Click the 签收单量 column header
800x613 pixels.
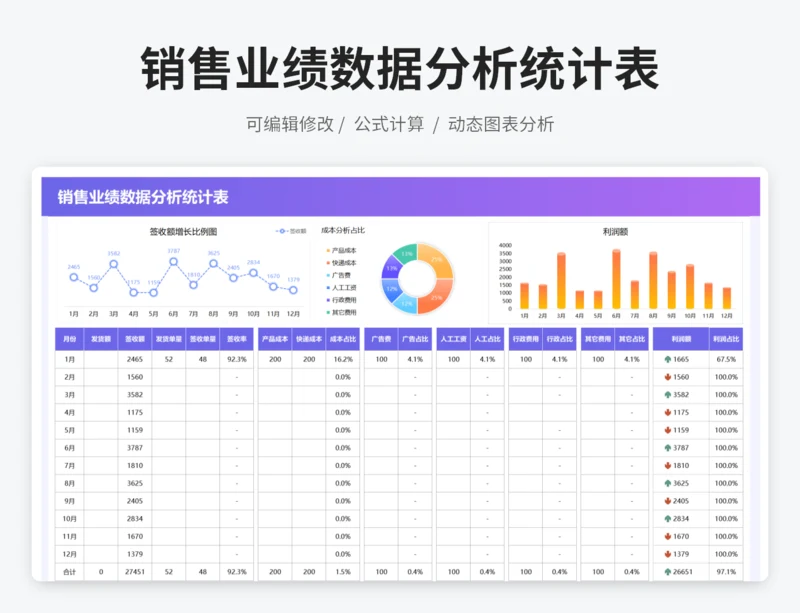coord(203,339)
